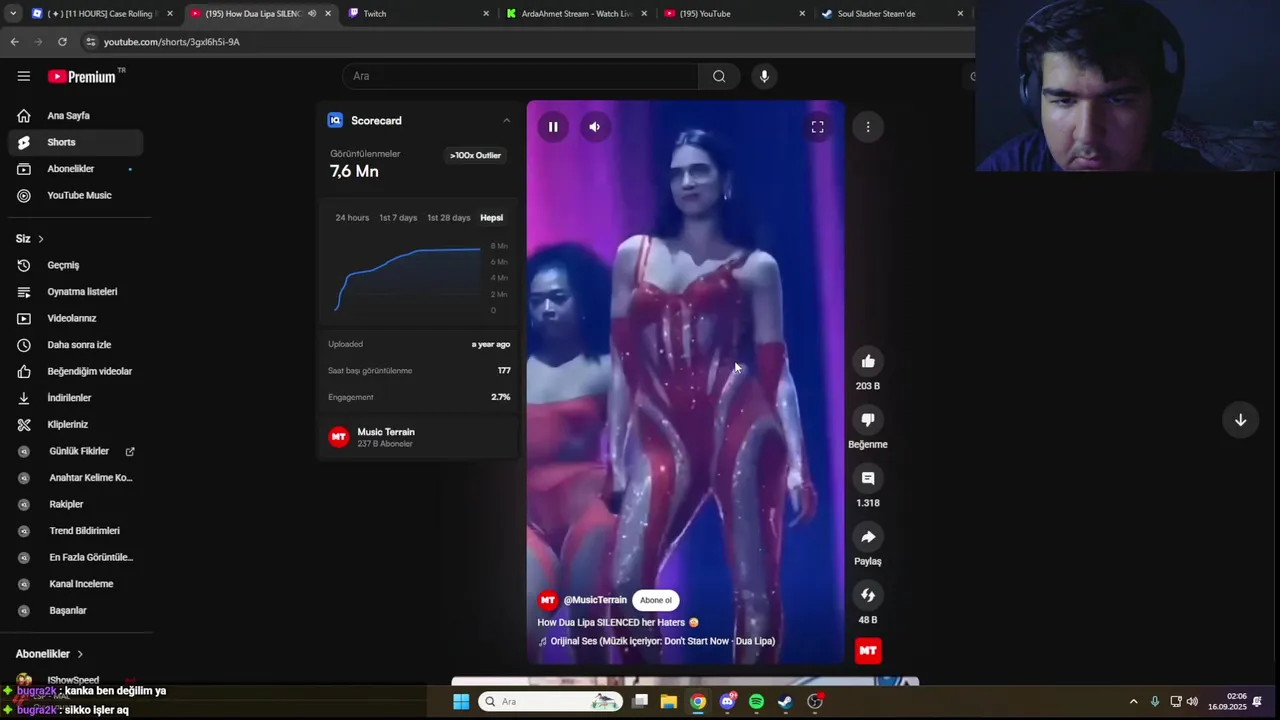Open Trend Bildirimleri sidebar item
1280x720 pixels.
[x=75, y=531]
